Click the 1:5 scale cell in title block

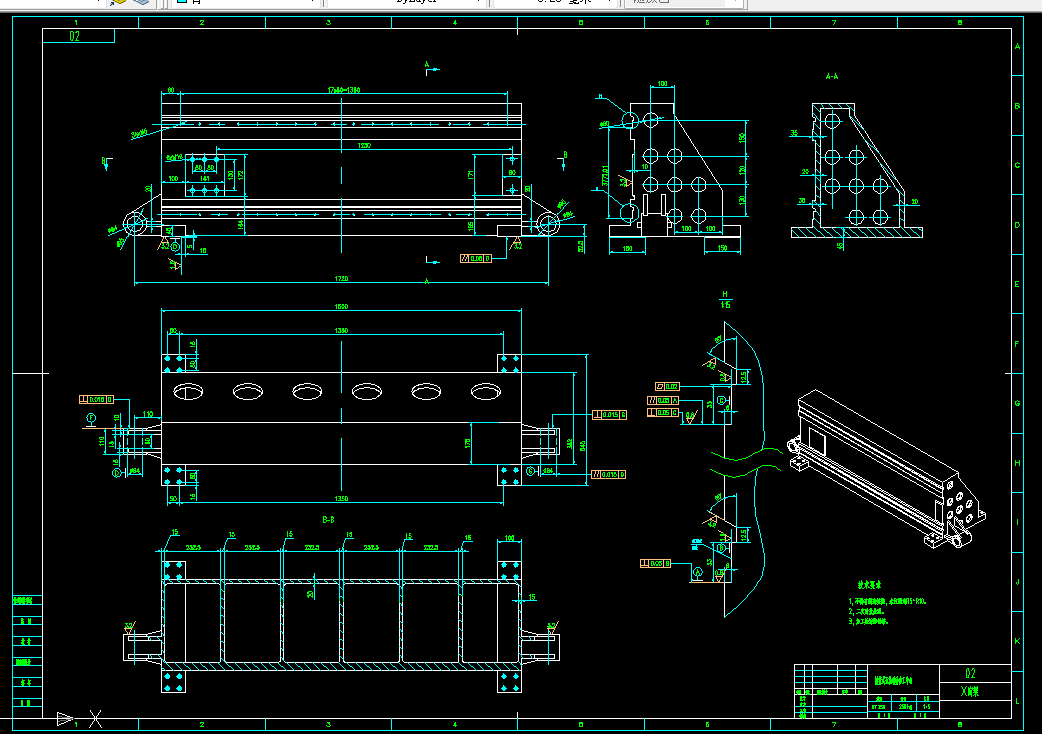click(x=926, y=707)
